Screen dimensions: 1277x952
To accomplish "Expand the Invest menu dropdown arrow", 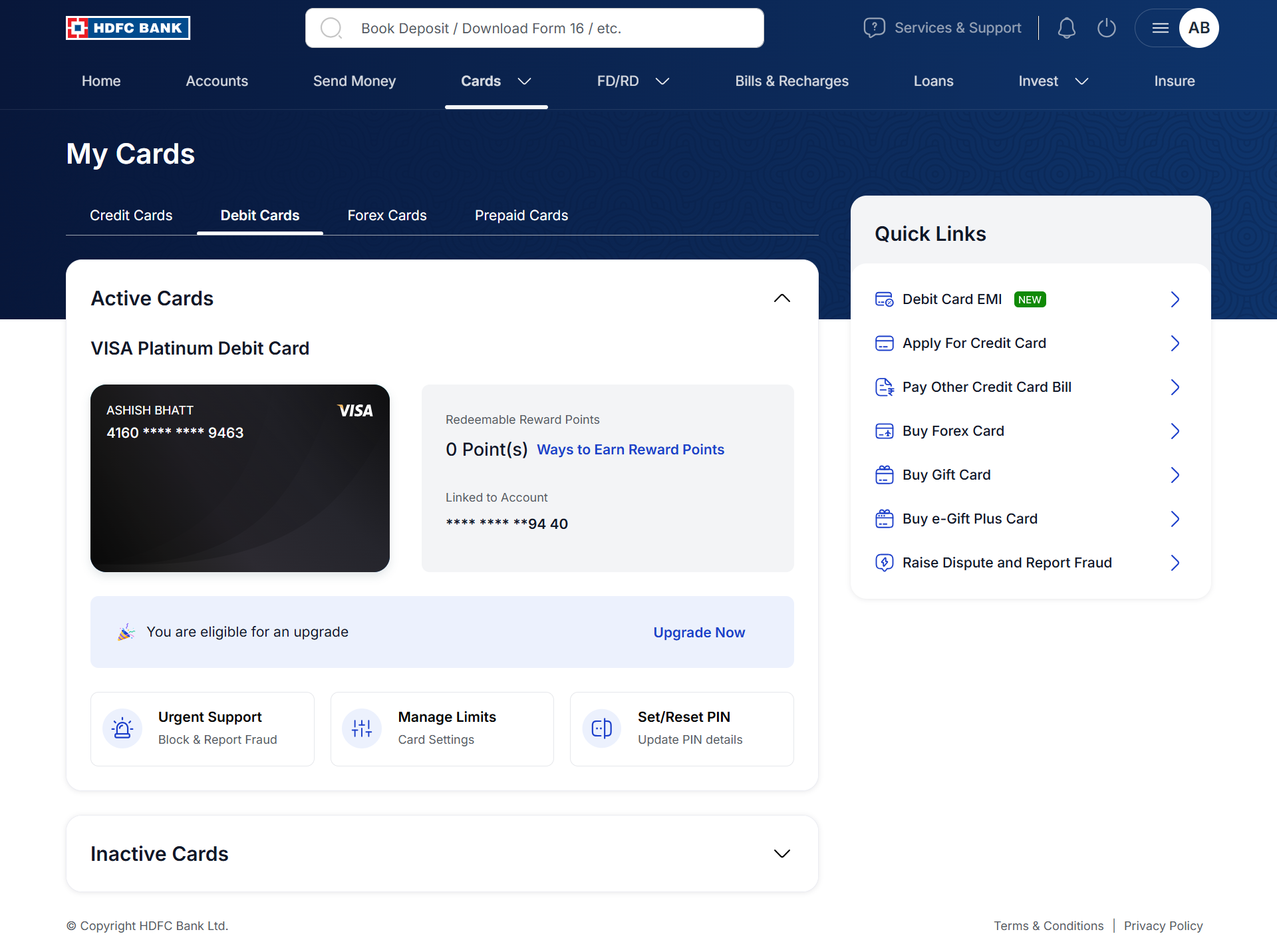I will pyautogui.click(x=1082, y=81).
